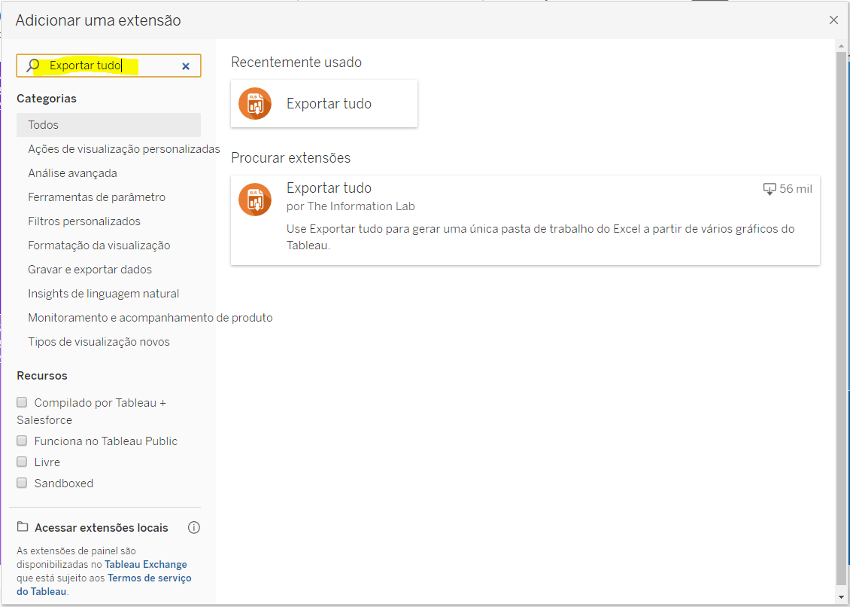850x608 pixels.
Task: Click the recently used Exportar tudo icon
Action: pos(255,104)
